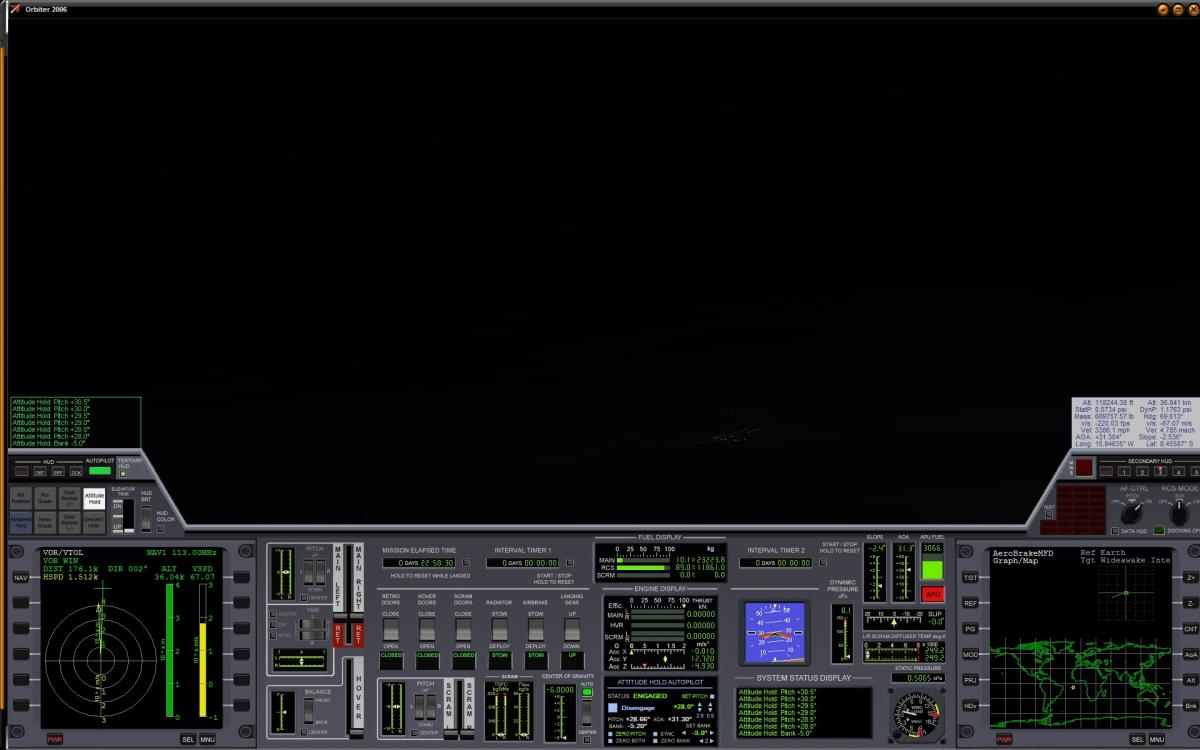Adjust the ELEVATOR TRIM switch
The image size is (1200, 750).
(128, 516)
